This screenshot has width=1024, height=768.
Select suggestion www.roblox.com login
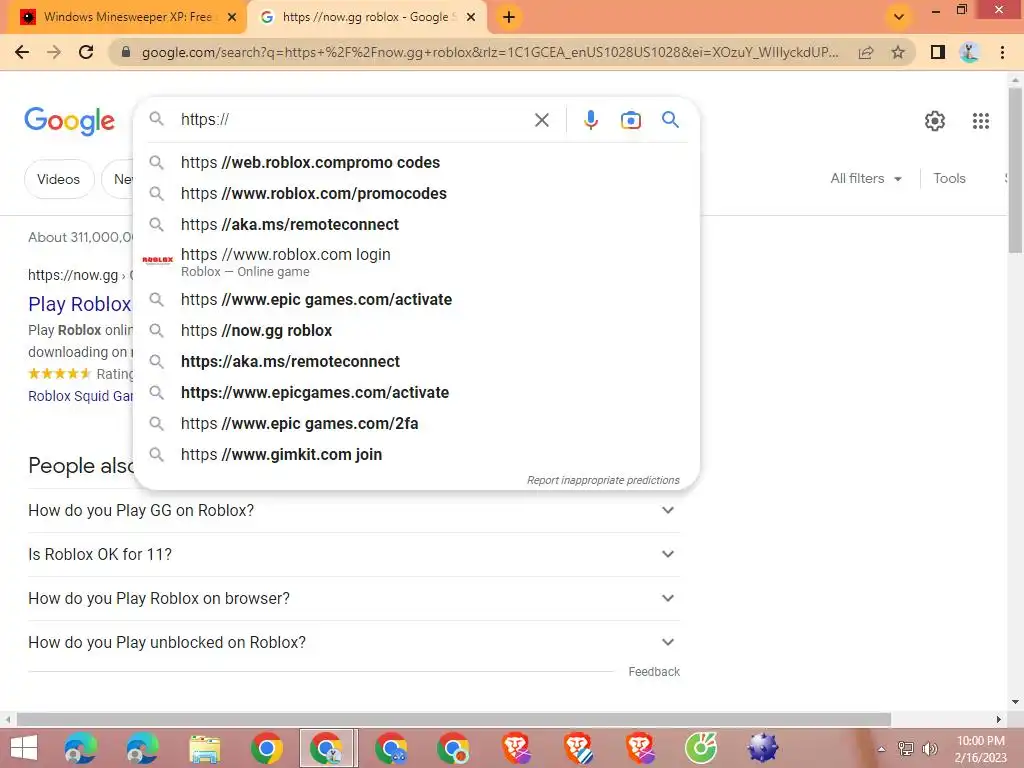pyautogui.click(x=416, y=262)
